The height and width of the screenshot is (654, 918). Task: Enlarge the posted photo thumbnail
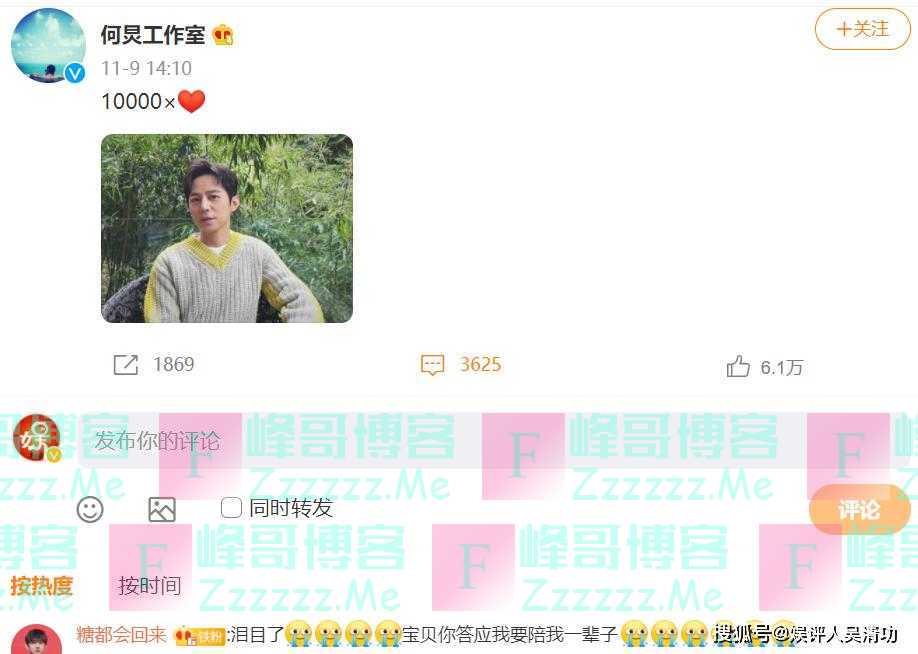[x=227, y=228]
